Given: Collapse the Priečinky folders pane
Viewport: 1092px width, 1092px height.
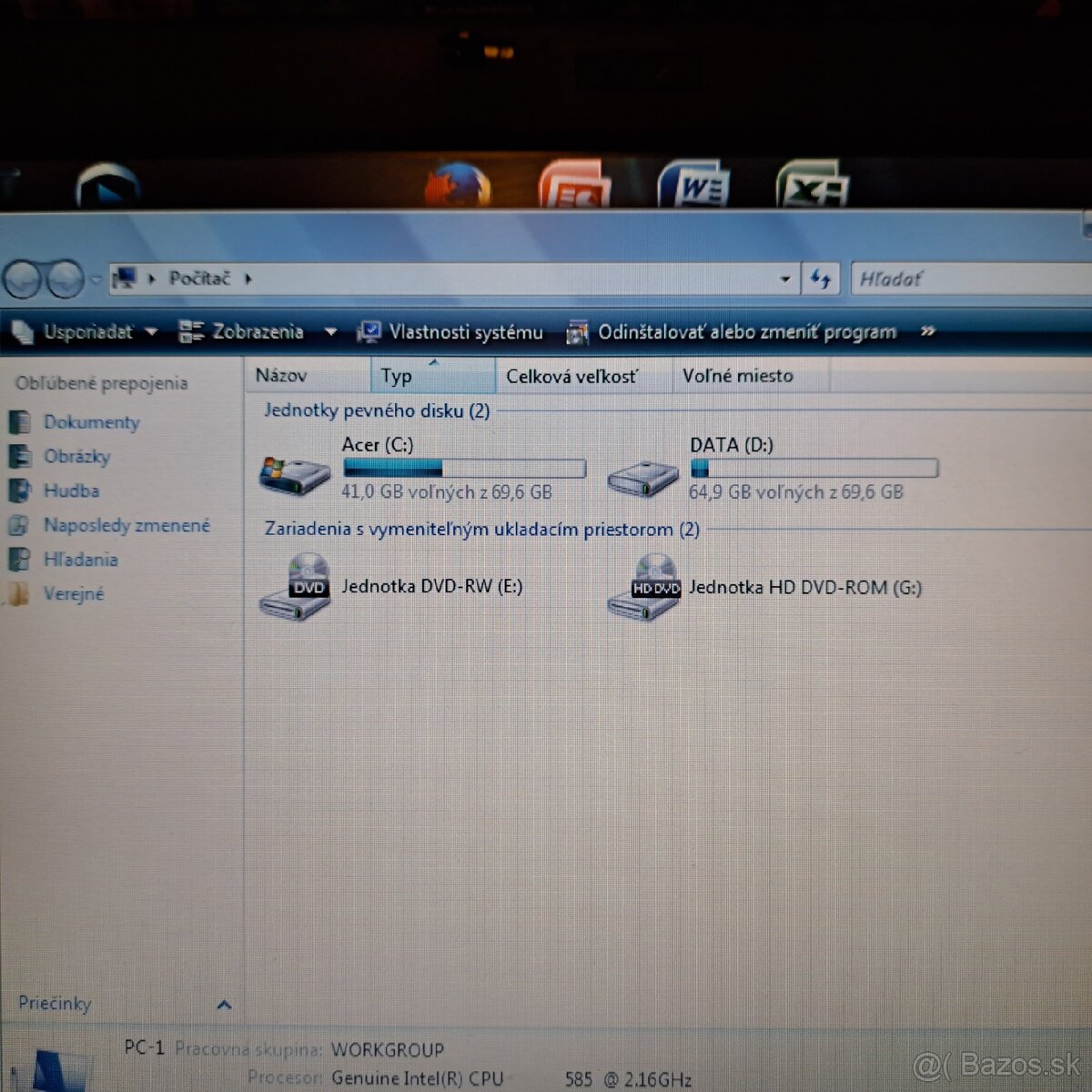Looking at the screenshot, I should coord(224,1005).
